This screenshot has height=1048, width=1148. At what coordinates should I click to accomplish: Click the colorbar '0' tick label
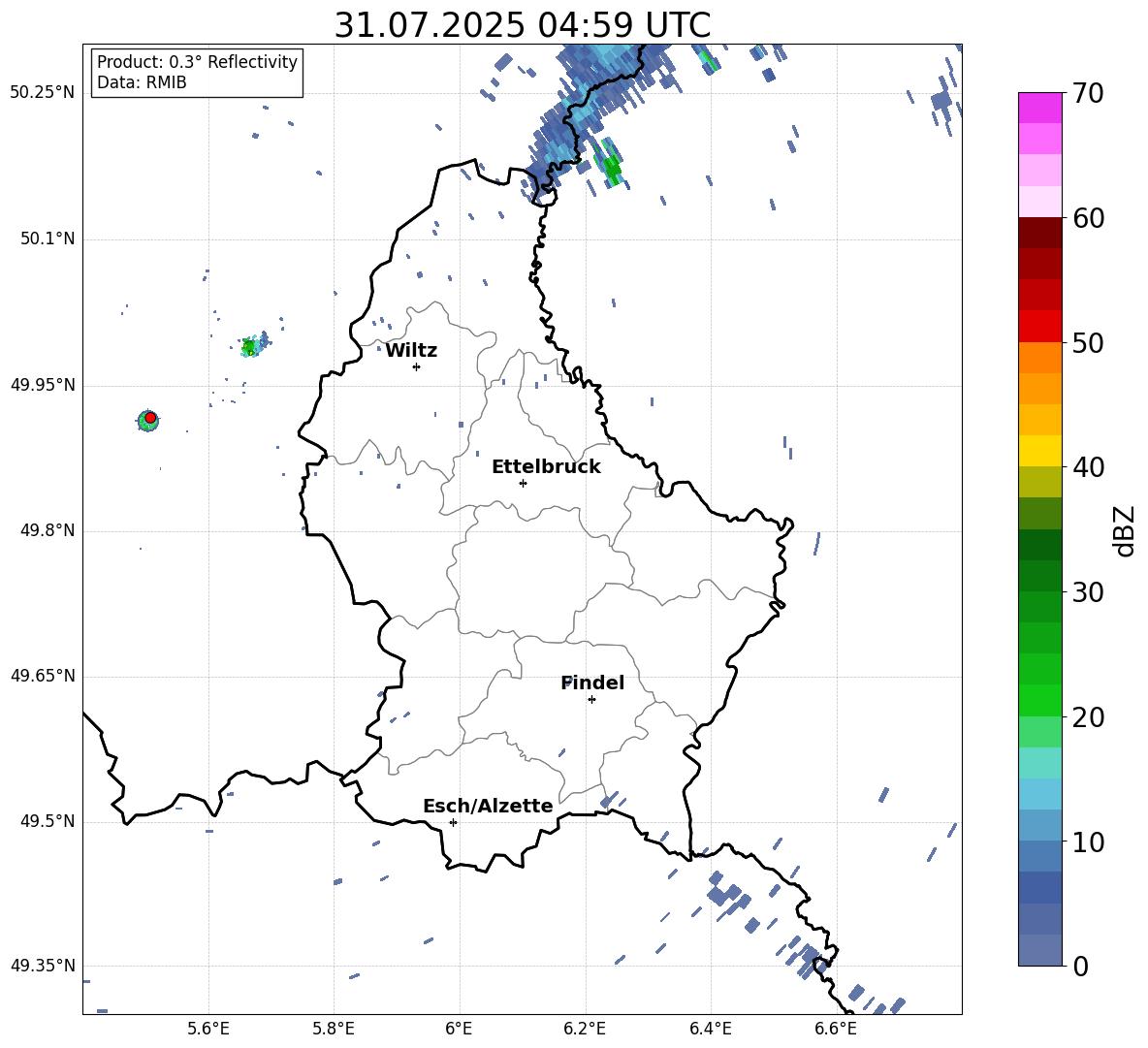(x=1080, y=967)
